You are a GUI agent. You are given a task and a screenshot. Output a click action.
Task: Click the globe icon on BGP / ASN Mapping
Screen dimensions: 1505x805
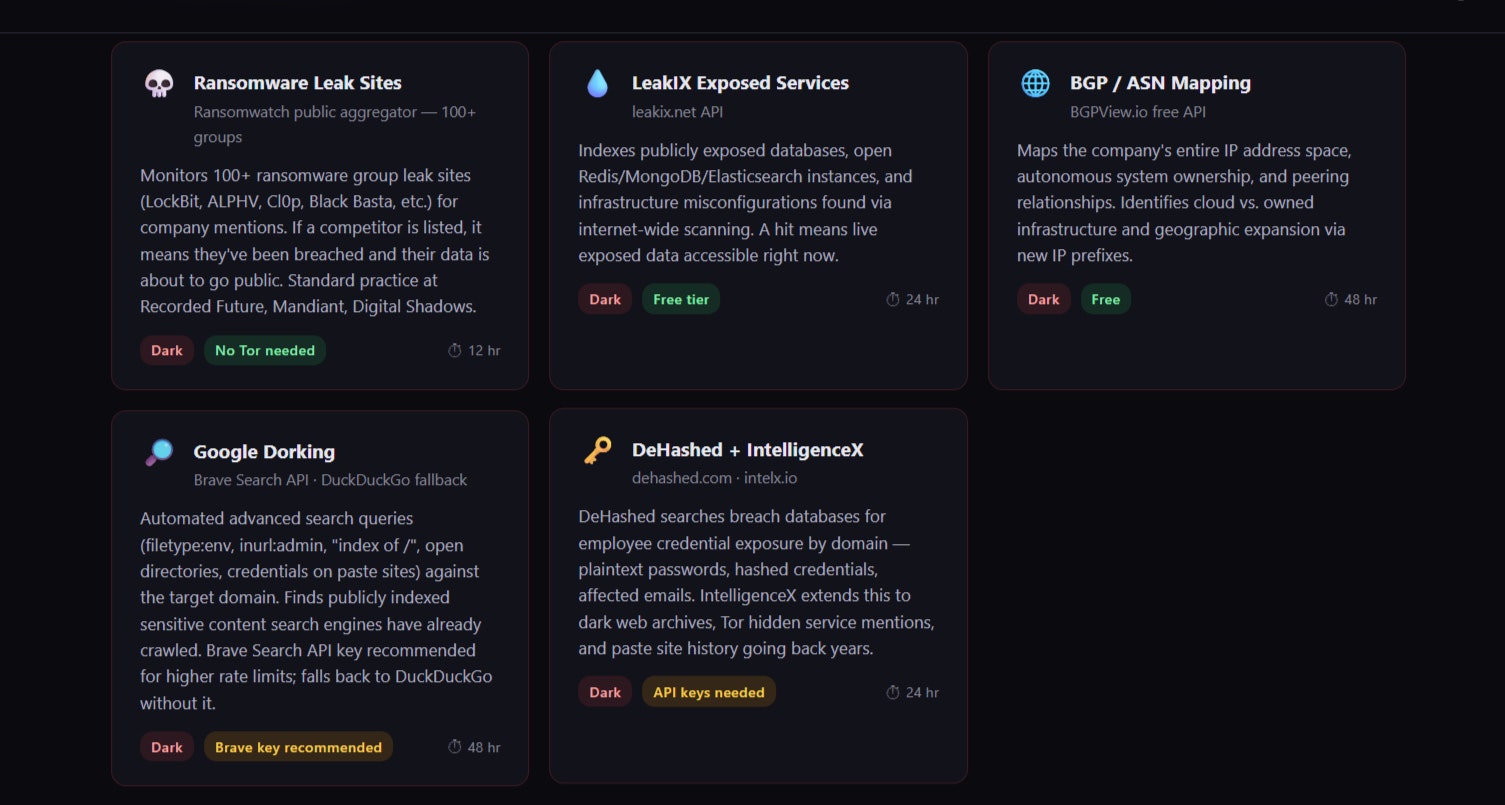click(1035, 84)
